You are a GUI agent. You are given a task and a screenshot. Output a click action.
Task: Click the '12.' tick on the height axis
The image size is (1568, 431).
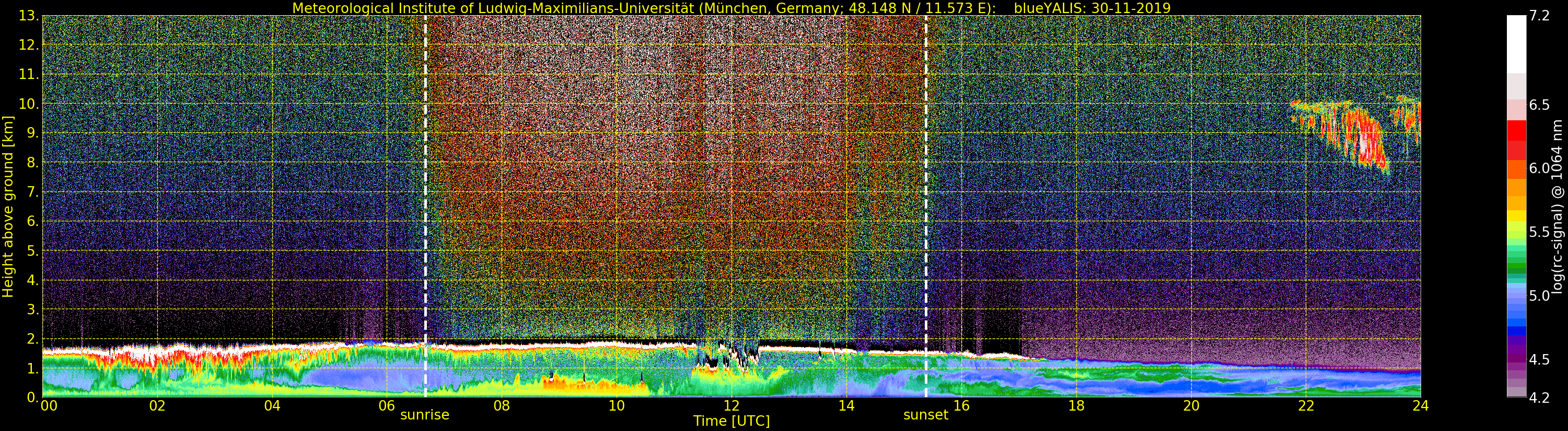29,45
